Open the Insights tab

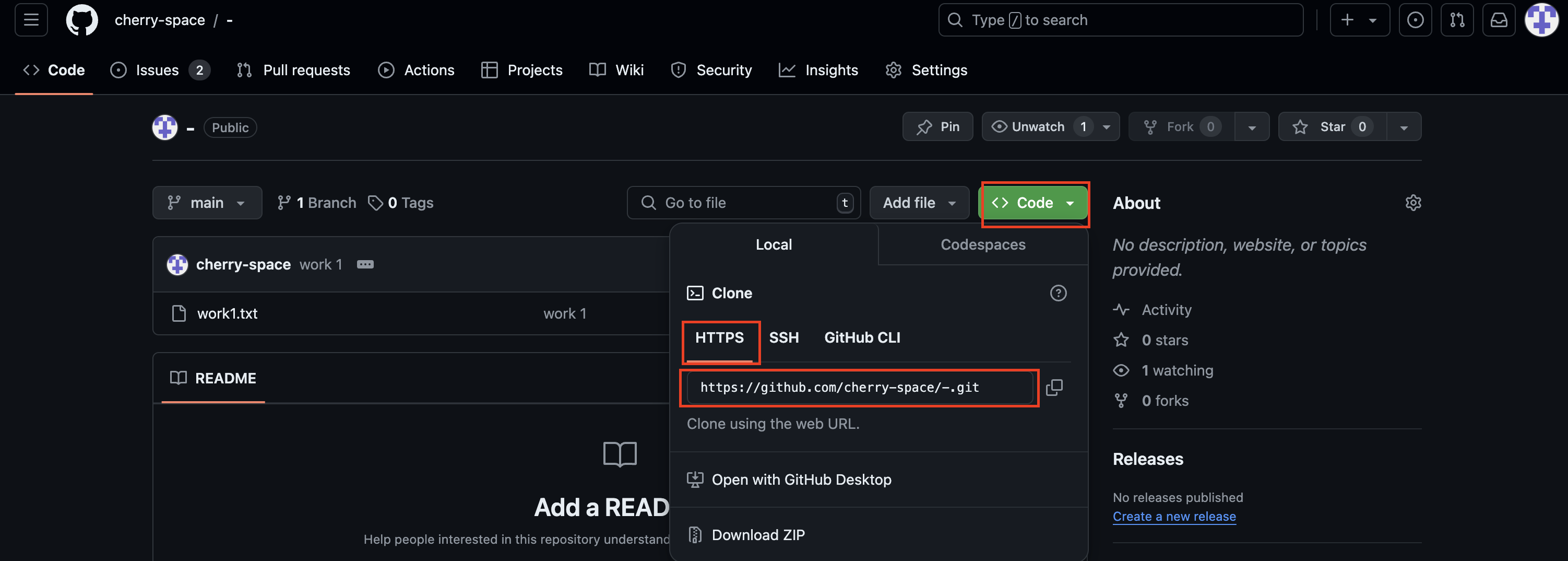tap(818, 70)
